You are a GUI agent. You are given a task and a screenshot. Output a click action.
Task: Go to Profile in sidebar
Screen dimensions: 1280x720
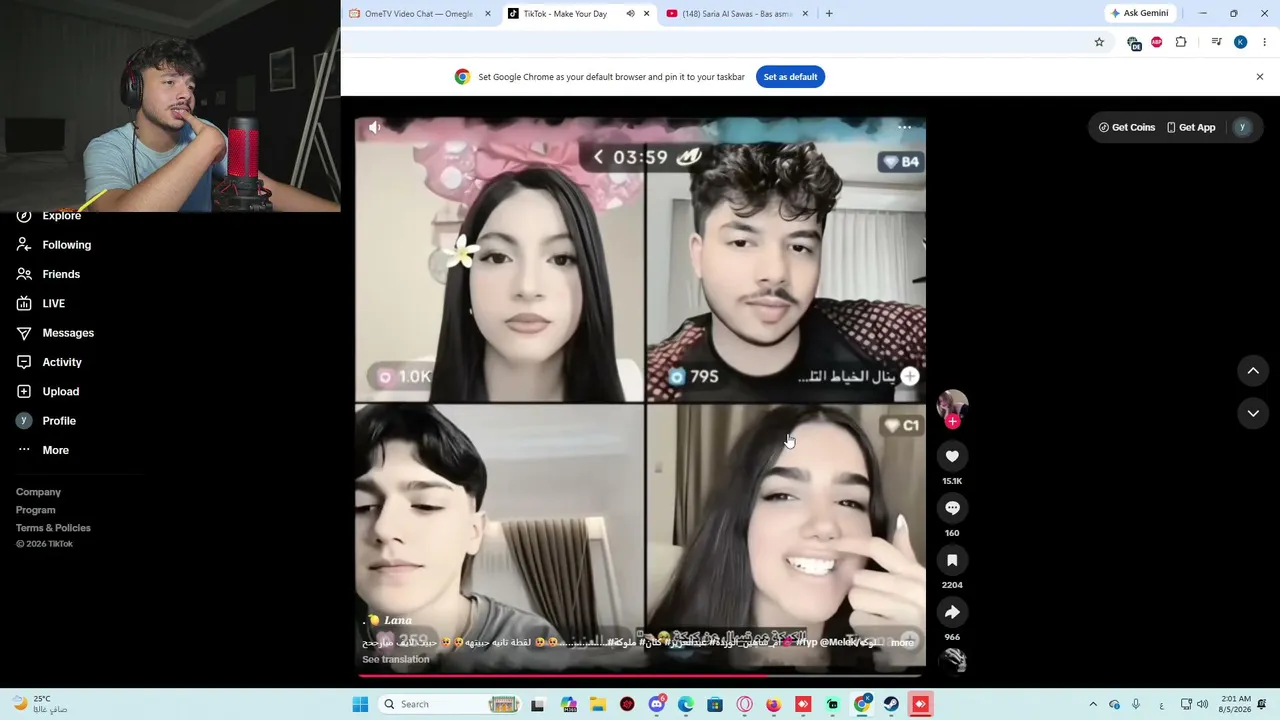[59, 421]
